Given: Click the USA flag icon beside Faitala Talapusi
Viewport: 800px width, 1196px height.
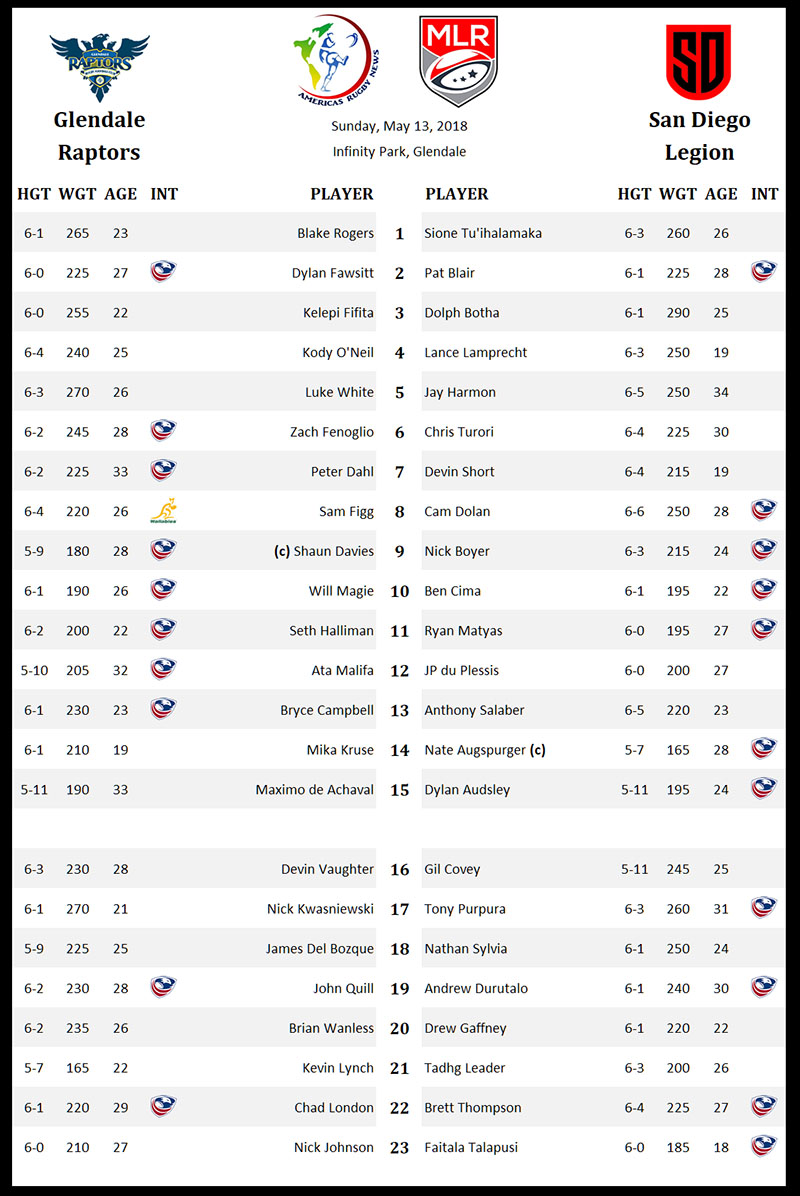Looking at the screenshot, I should tap(764, 1147).
